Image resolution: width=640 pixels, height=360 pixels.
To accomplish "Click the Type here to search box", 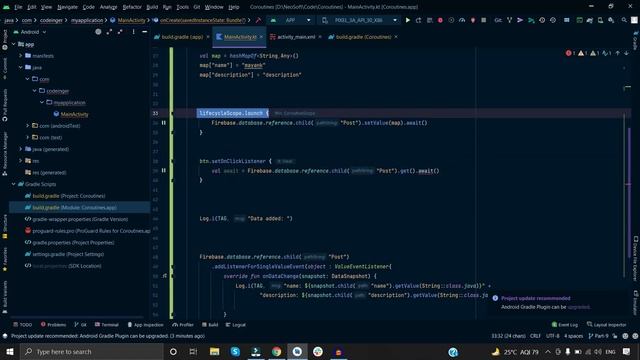I will click(x=92, y=351).
